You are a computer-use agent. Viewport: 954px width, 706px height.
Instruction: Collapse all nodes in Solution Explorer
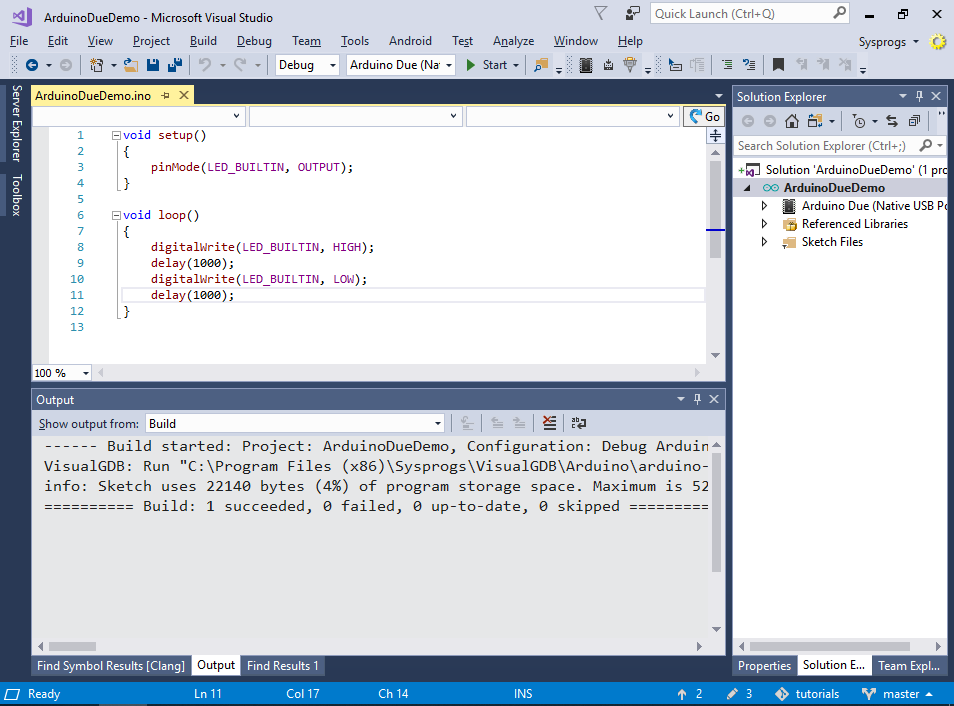[x=914, y=121]
